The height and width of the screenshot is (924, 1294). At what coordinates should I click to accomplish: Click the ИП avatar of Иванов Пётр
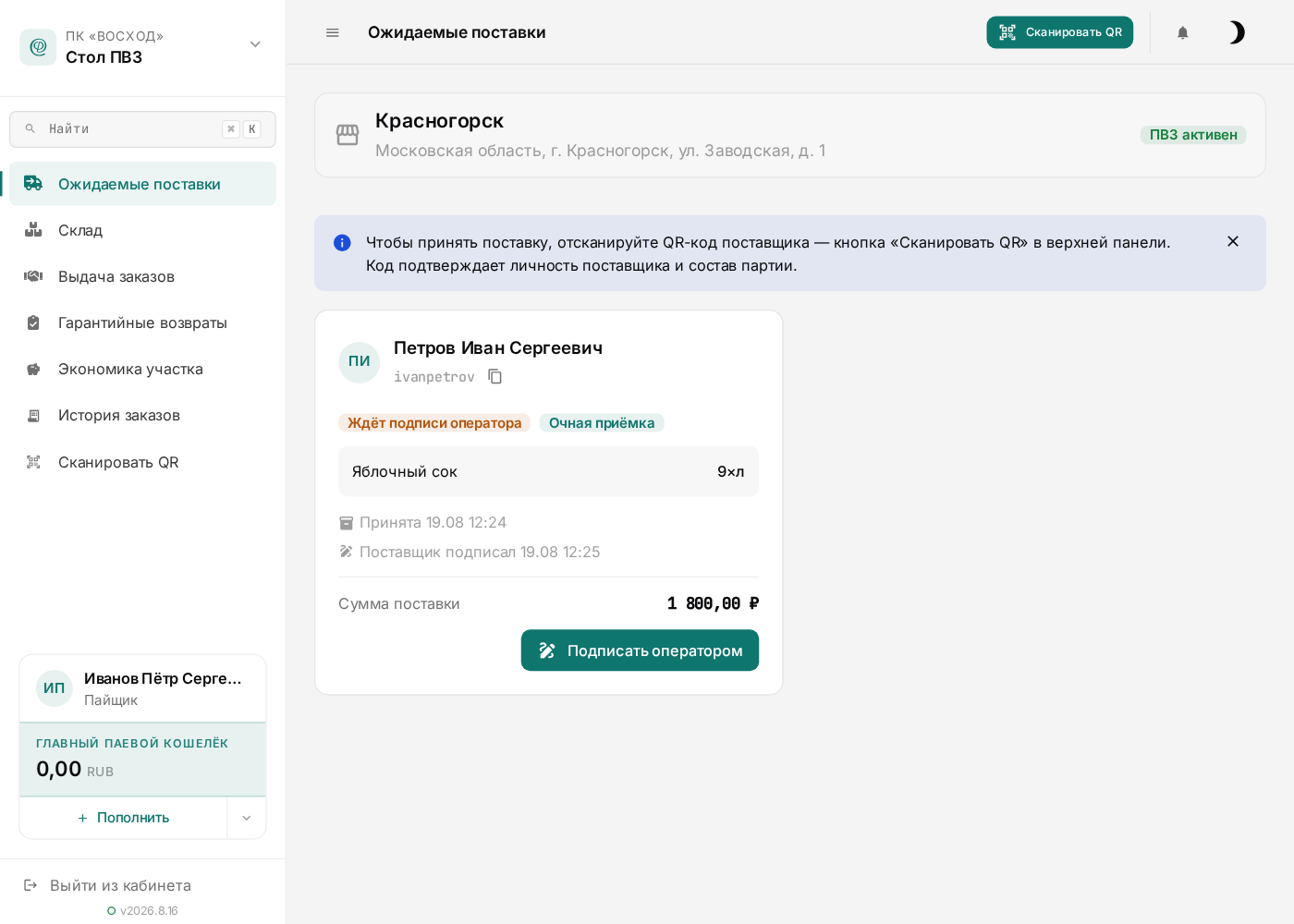click(55, 688)
